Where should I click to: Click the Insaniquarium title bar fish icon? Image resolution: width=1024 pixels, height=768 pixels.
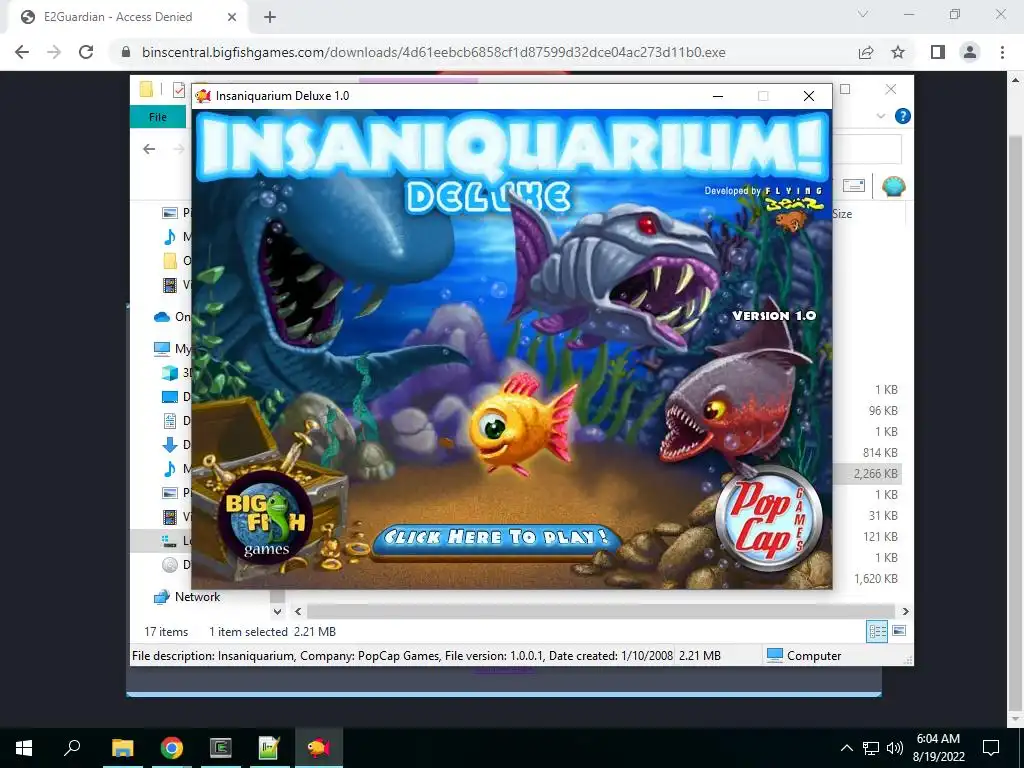203,96
